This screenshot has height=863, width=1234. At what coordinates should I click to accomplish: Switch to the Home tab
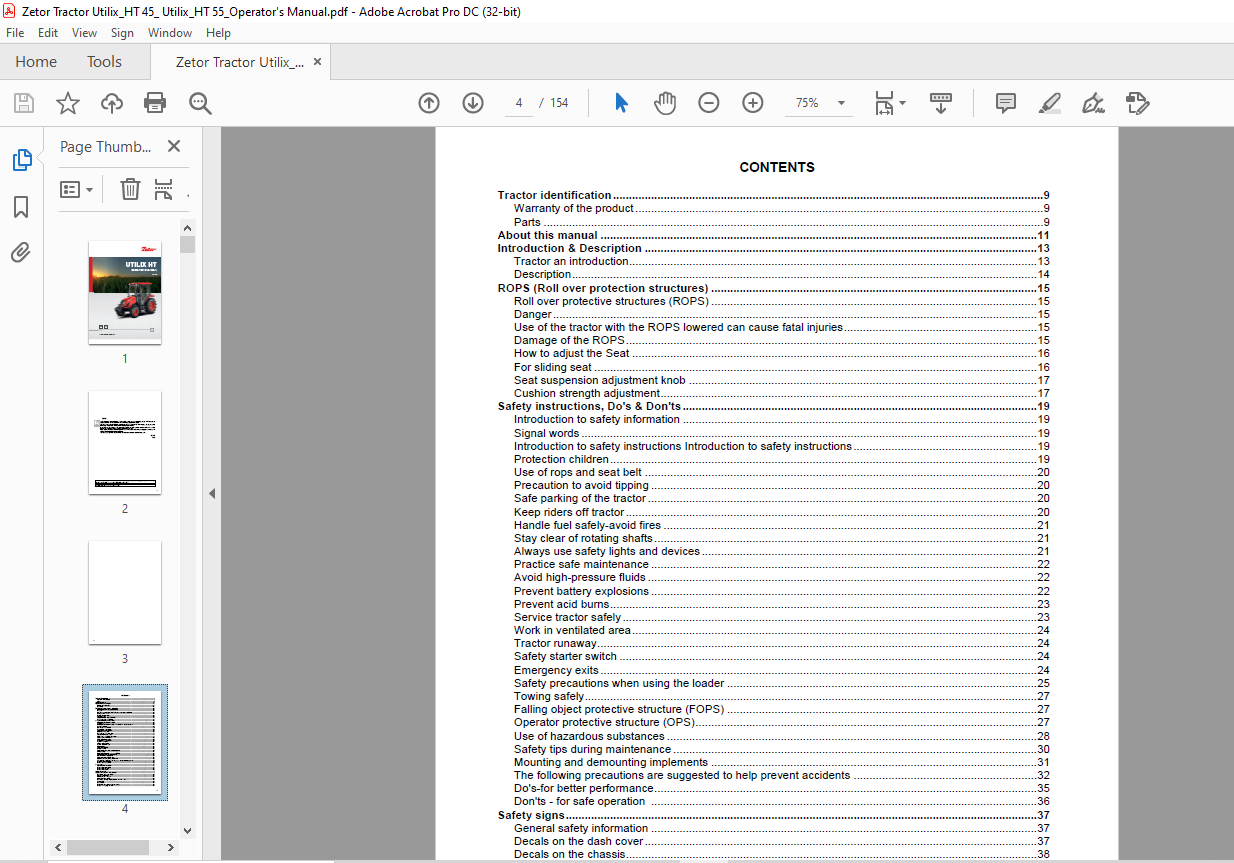[x=36, y=62]
